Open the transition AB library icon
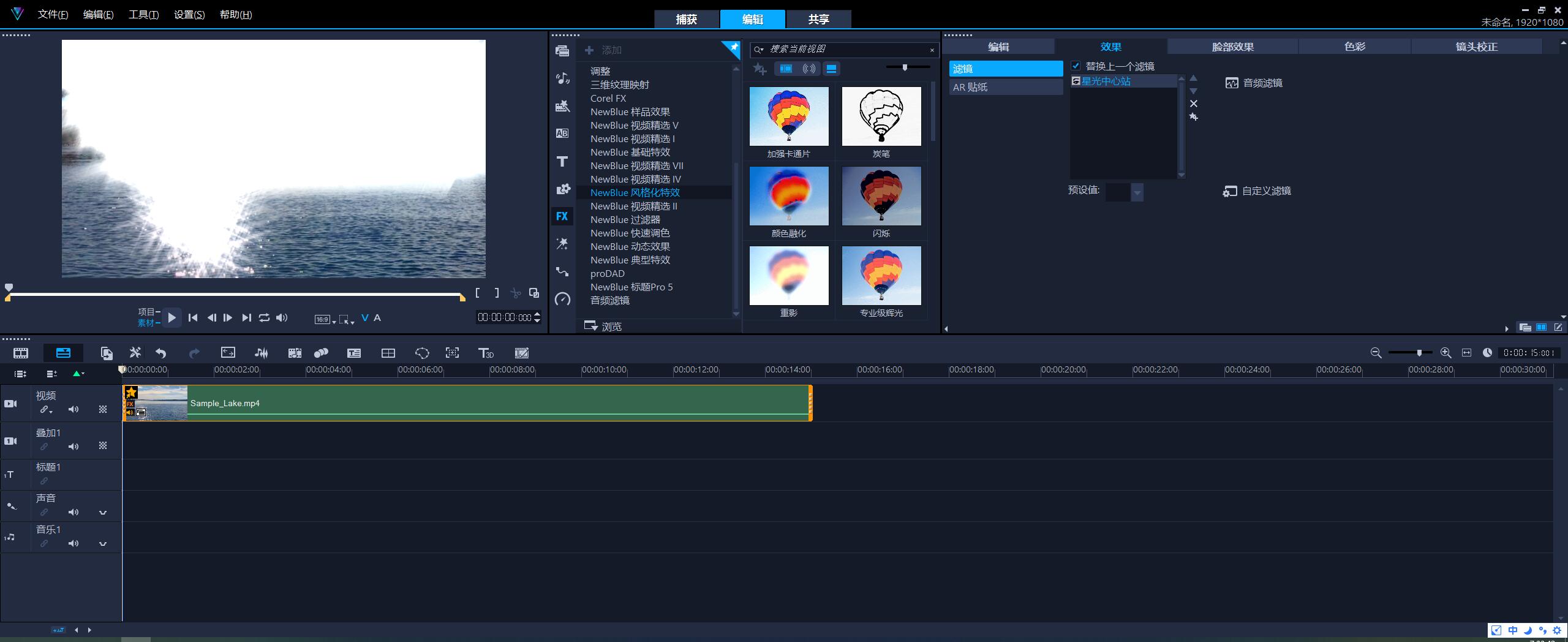 pyautogui.click(x=562, y=134)
